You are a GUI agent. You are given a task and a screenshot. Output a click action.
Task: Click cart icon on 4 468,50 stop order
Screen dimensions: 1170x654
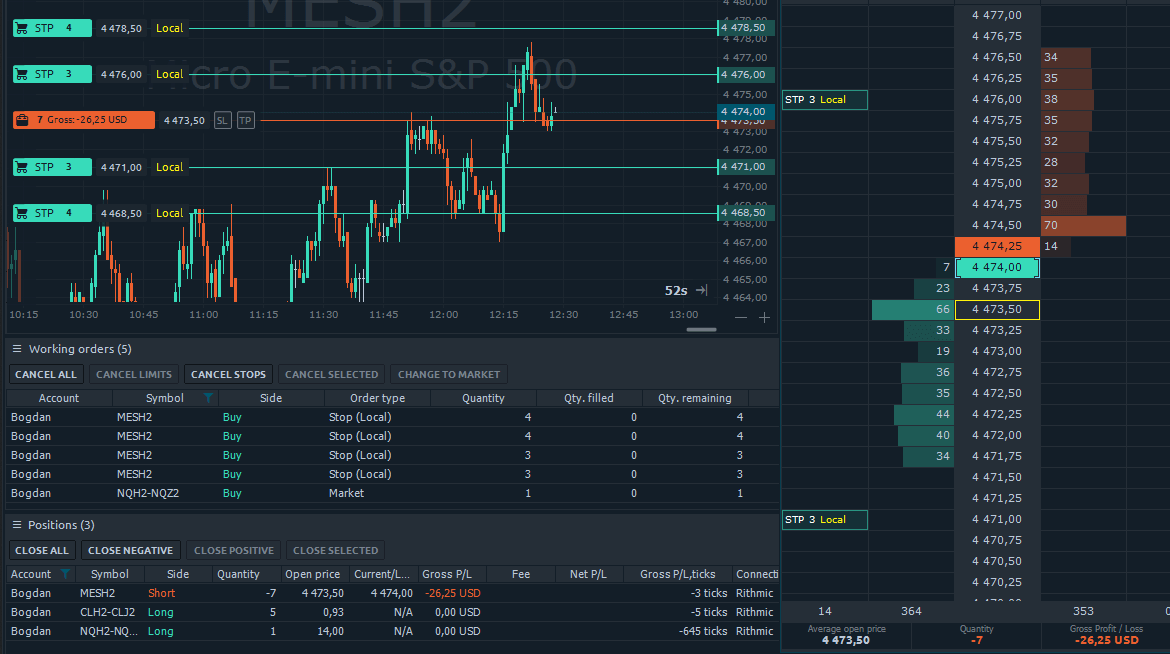(22, 213)
